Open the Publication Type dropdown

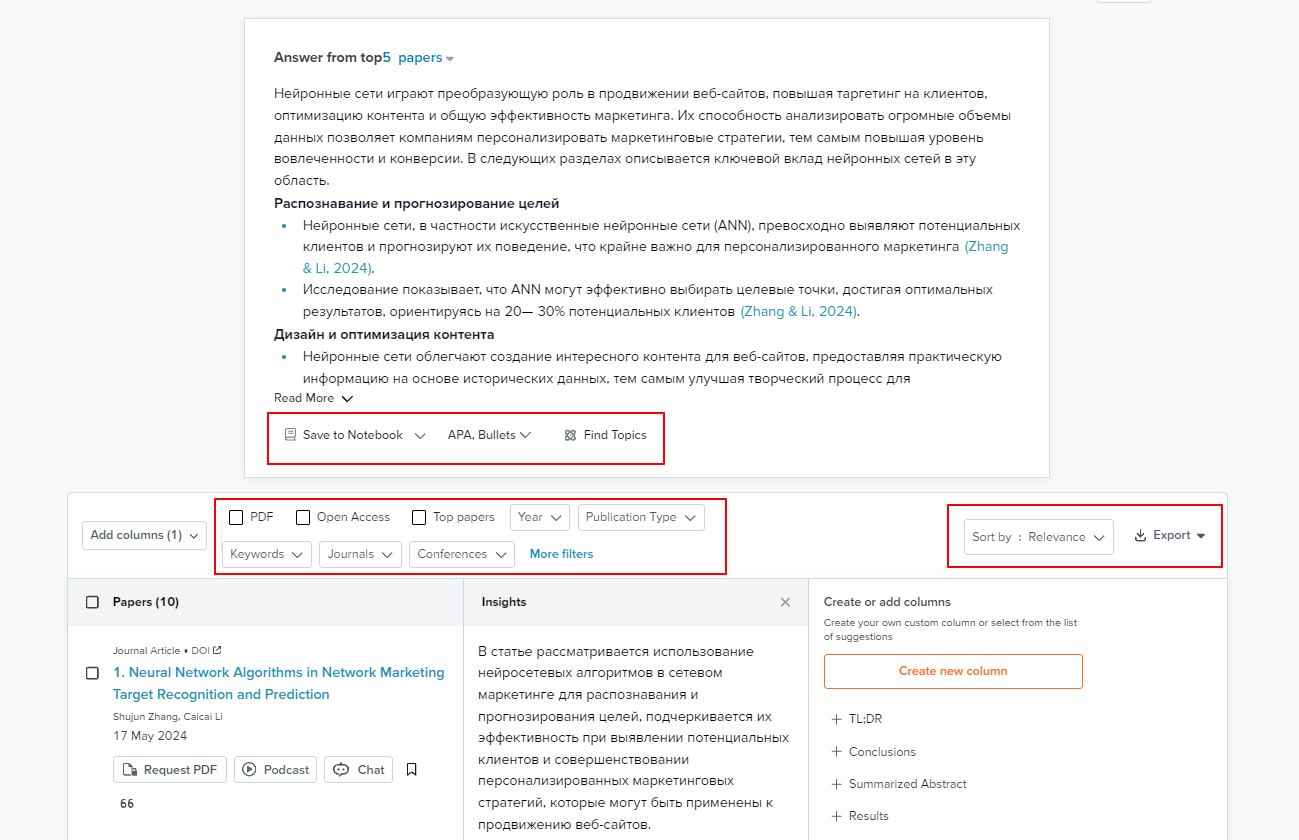coord(641,517)
